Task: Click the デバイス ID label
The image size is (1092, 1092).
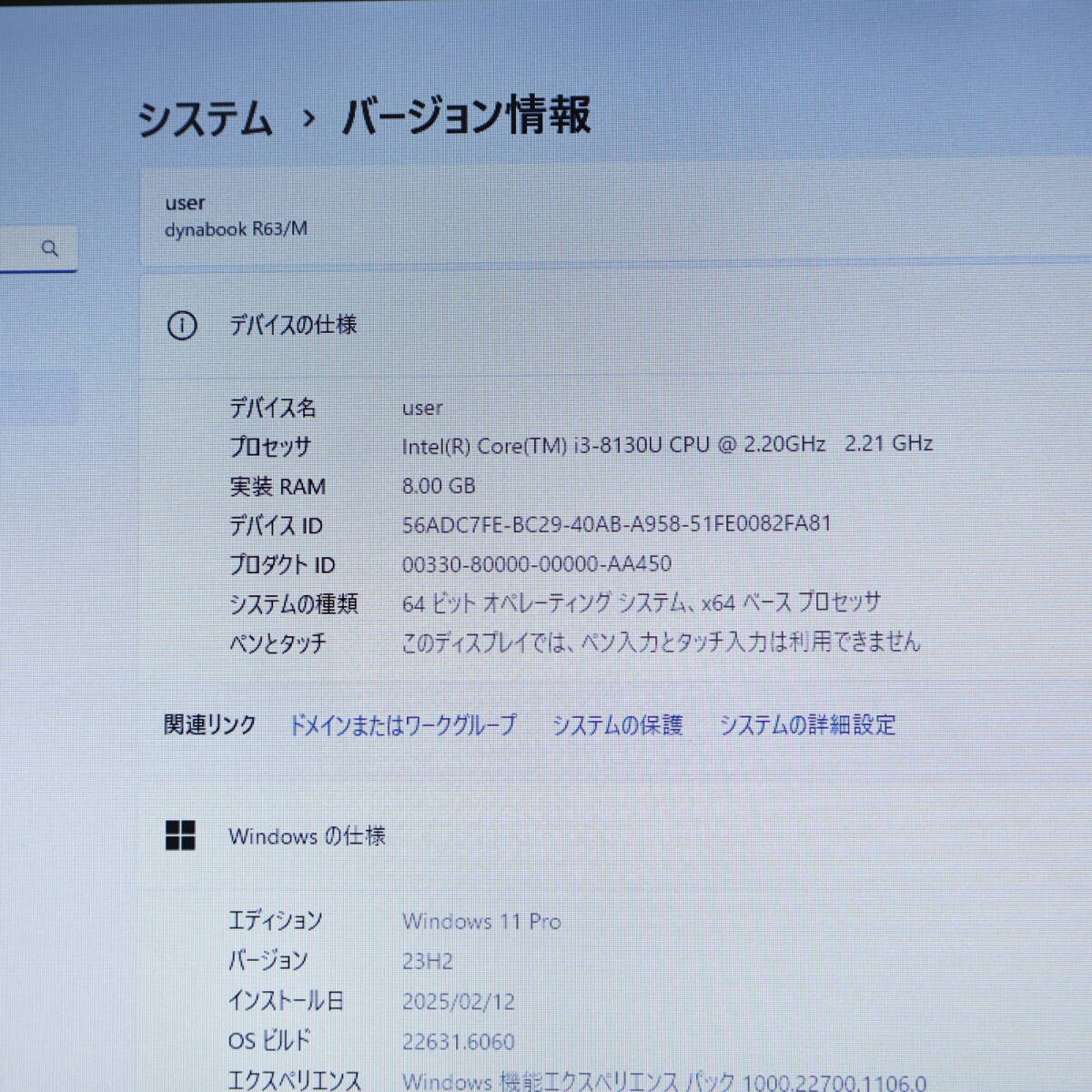Action: coord(276,525)
